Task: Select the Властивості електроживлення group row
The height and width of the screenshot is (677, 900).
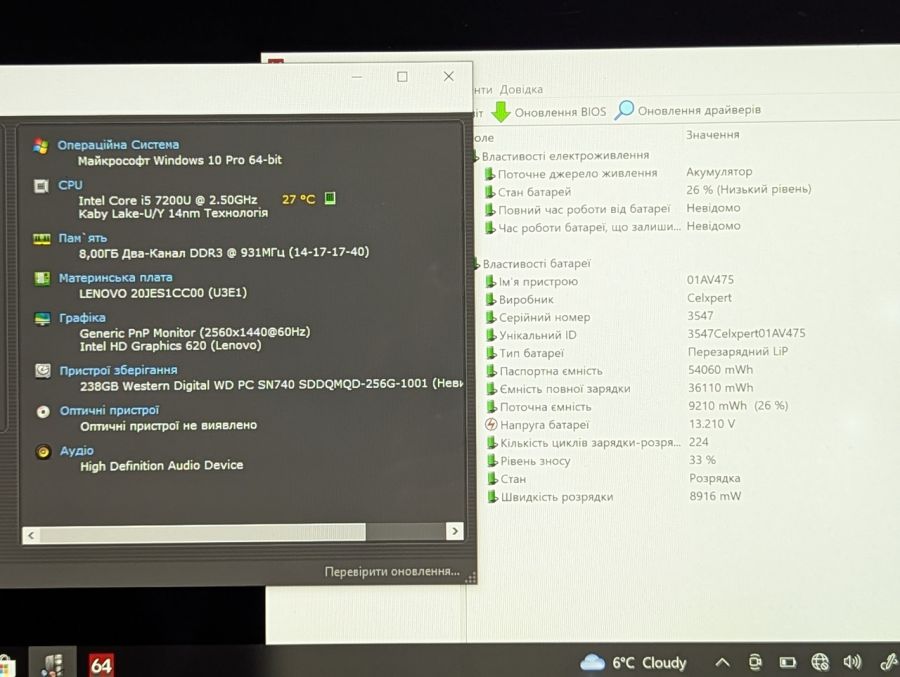Action: pyautogui.click(x=565, y=156)
